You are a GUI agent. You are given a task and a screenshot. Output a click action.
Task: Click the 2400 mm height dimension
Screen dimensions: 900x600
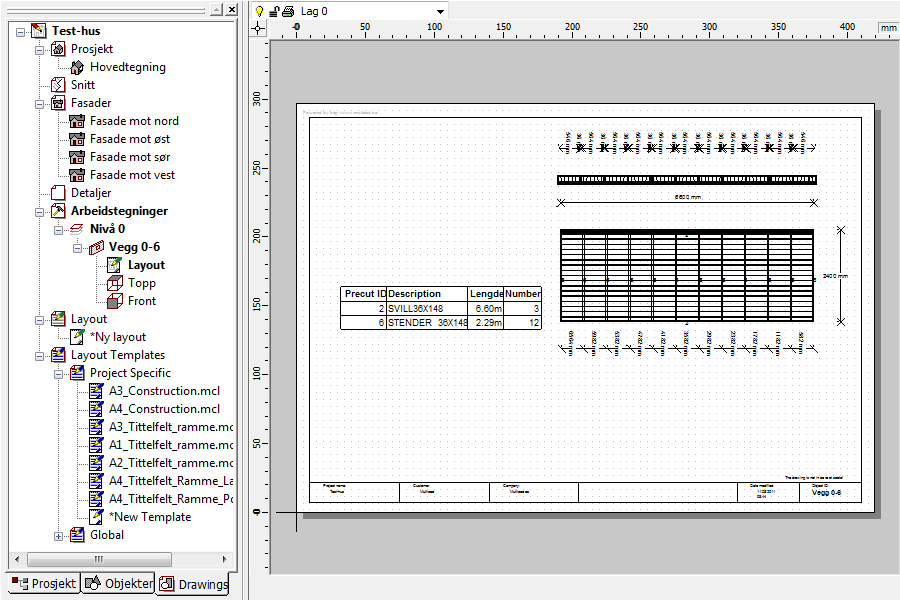point(835,276)
